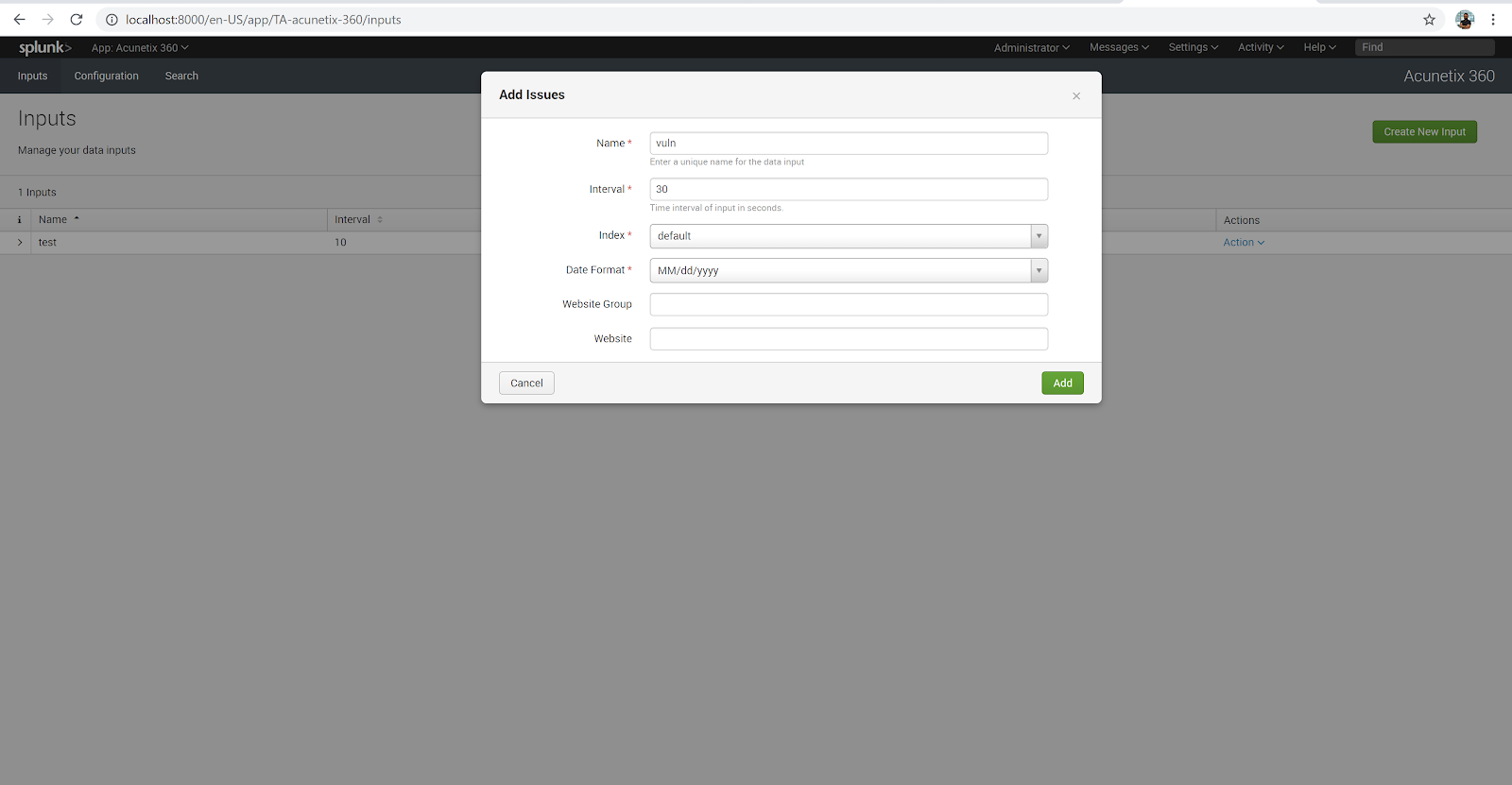Click the info 'i' column header
Screen dimensions: 1512x785
coord(19,219)
